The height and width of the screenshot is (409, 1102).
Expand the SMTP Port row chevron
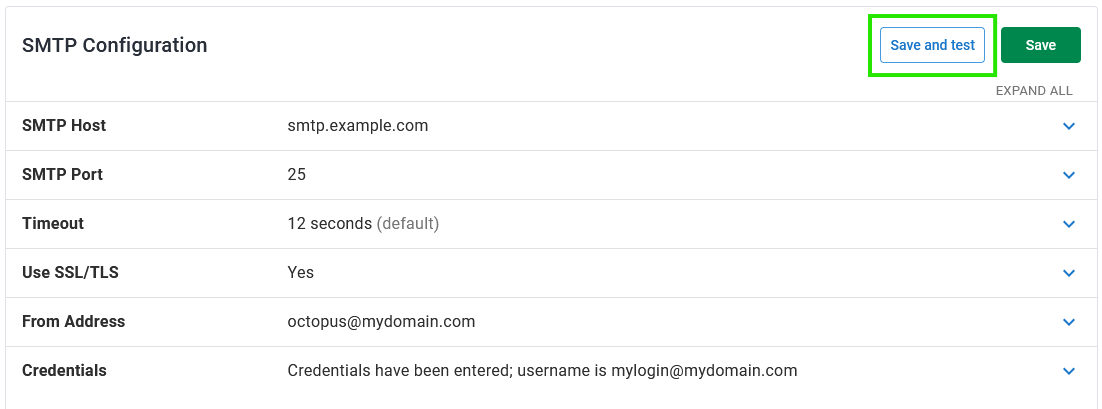[x=1069, y=175]
